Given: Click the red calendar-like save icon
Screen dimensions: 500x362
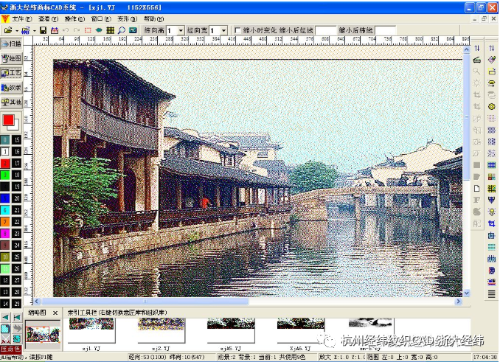Looking at the screenshot, I should pyautogui.click(x=54, y=30).
